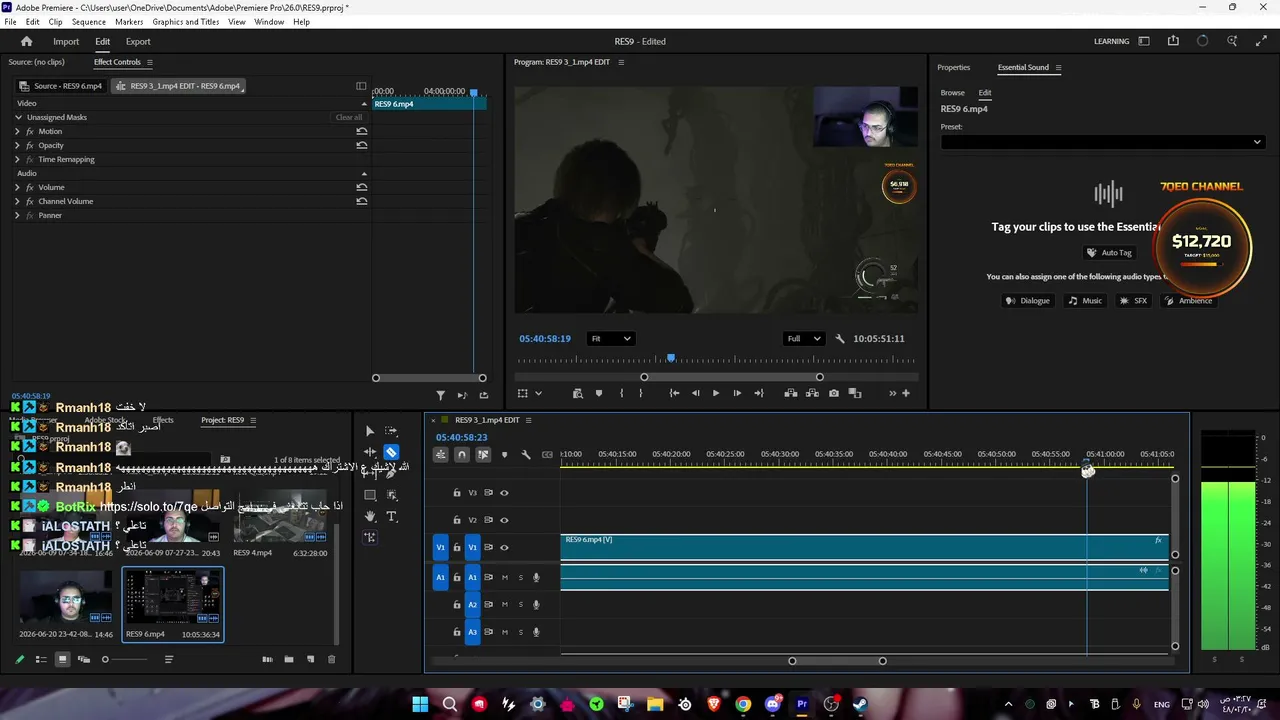Solo track A2

tap(520, 604)
